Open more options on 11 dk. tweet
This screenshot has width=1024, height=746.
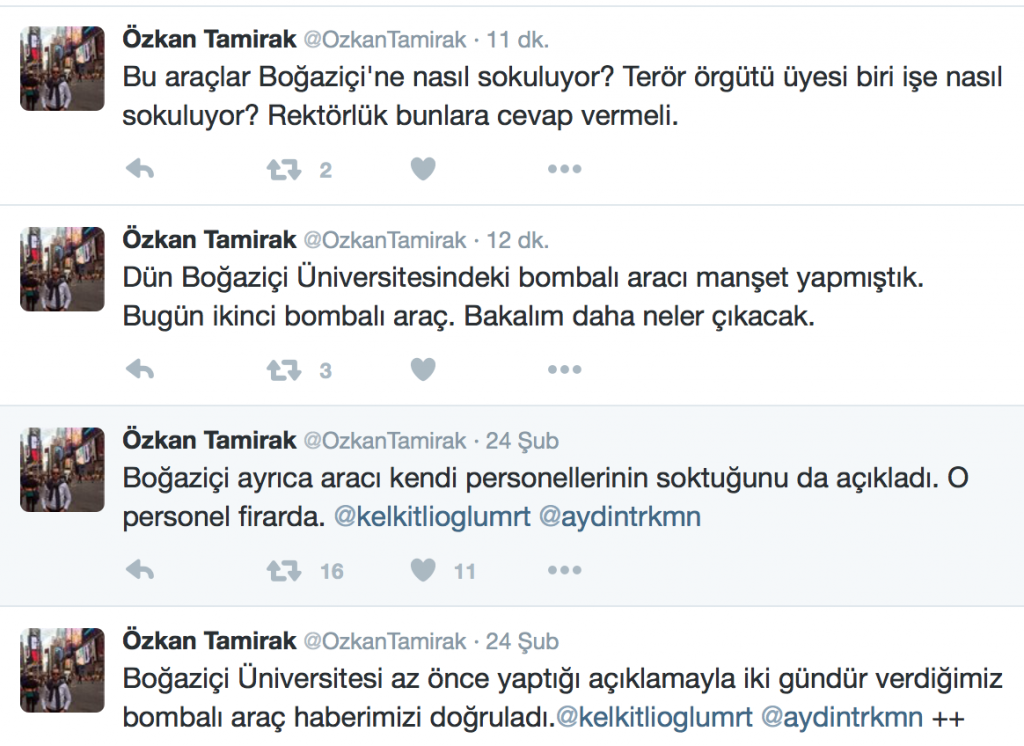coord(564,170)
